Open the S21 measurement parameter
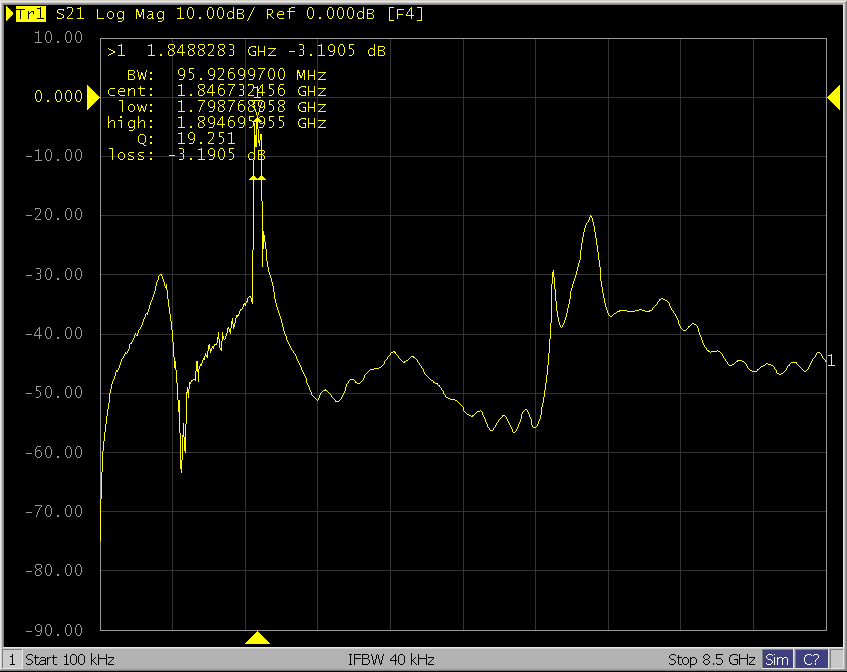This screenshot has width=847, height=672. 70,14
